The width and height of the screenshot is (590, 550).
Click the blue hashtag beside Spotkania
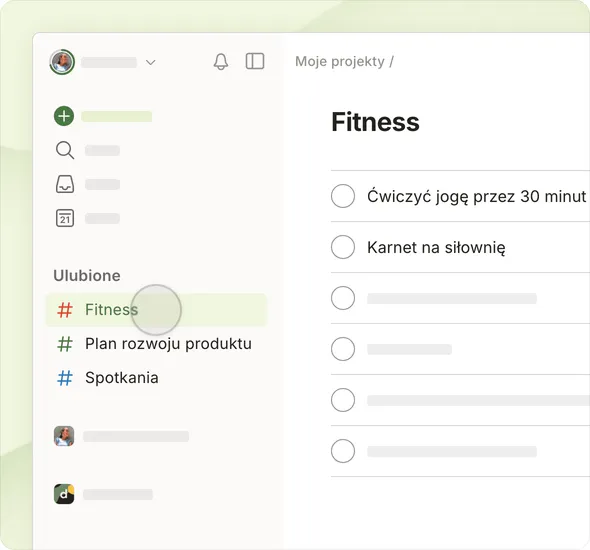[65, 378]
